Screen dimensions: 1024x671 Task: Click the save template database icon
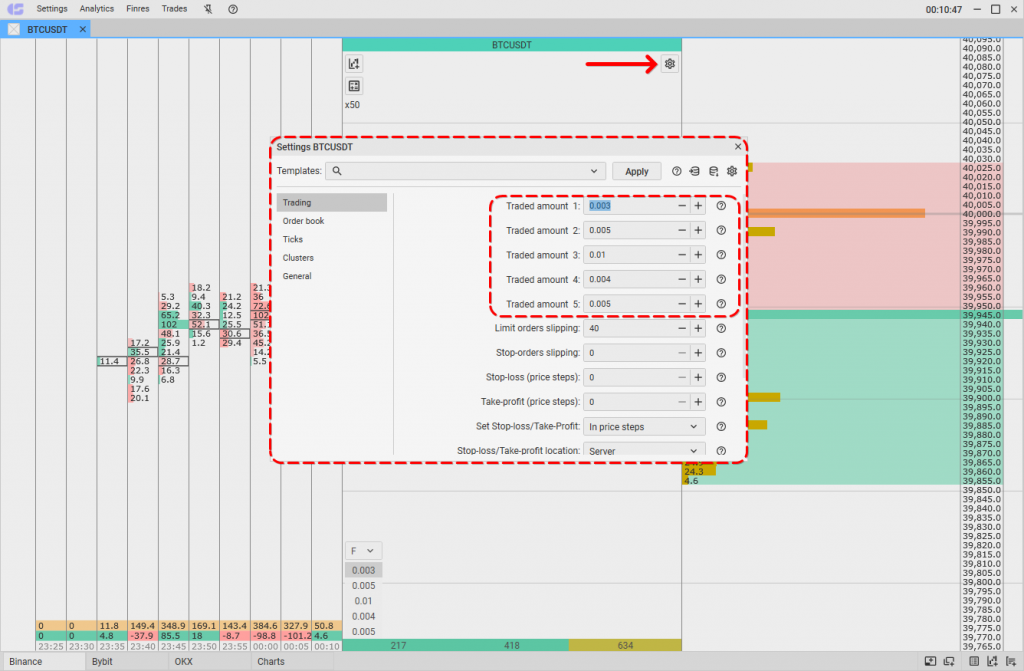713,171
